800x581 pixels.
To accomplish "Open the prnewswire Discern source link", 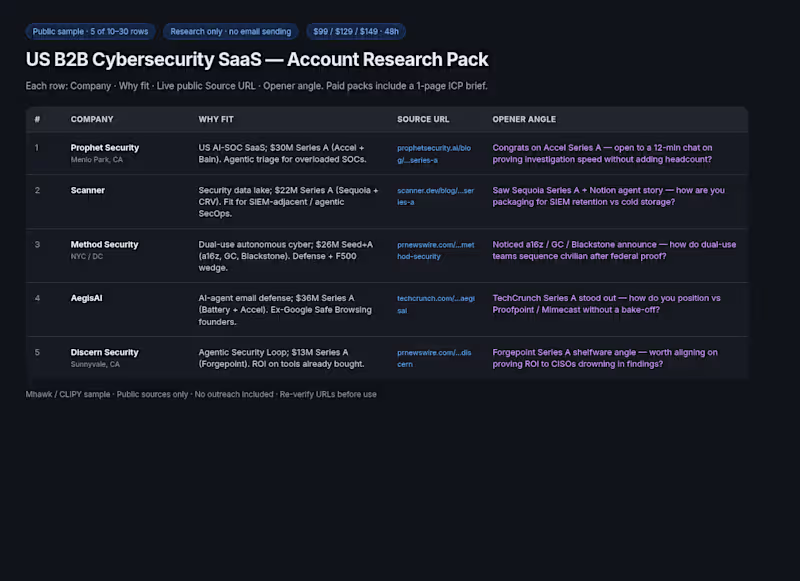I will click(434, 358).
